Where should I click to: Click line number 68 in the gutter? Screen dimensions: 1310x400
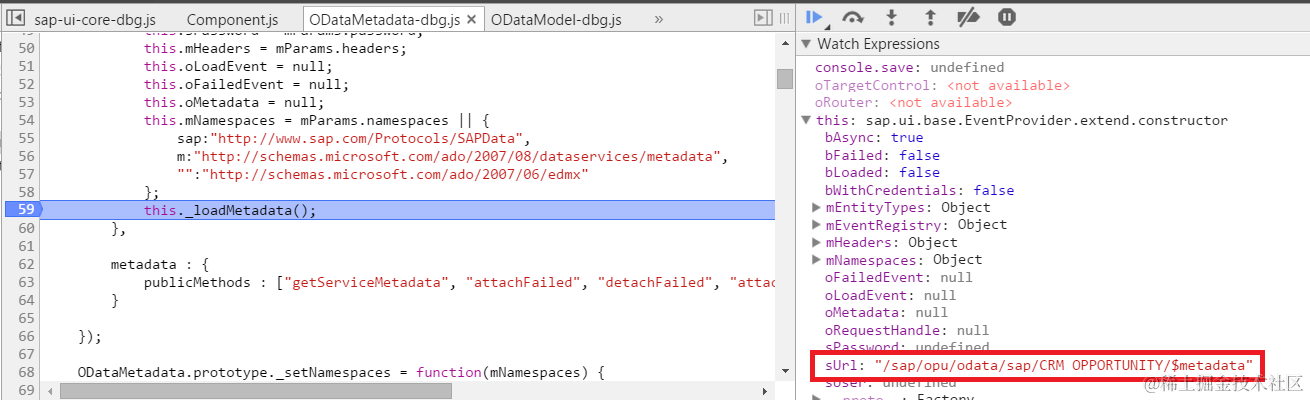click(27, 373)
